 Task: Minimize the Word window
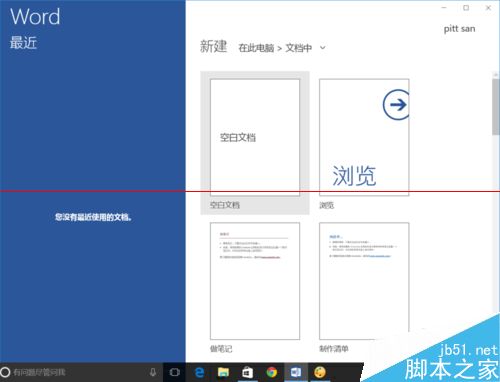click(444, 8)
